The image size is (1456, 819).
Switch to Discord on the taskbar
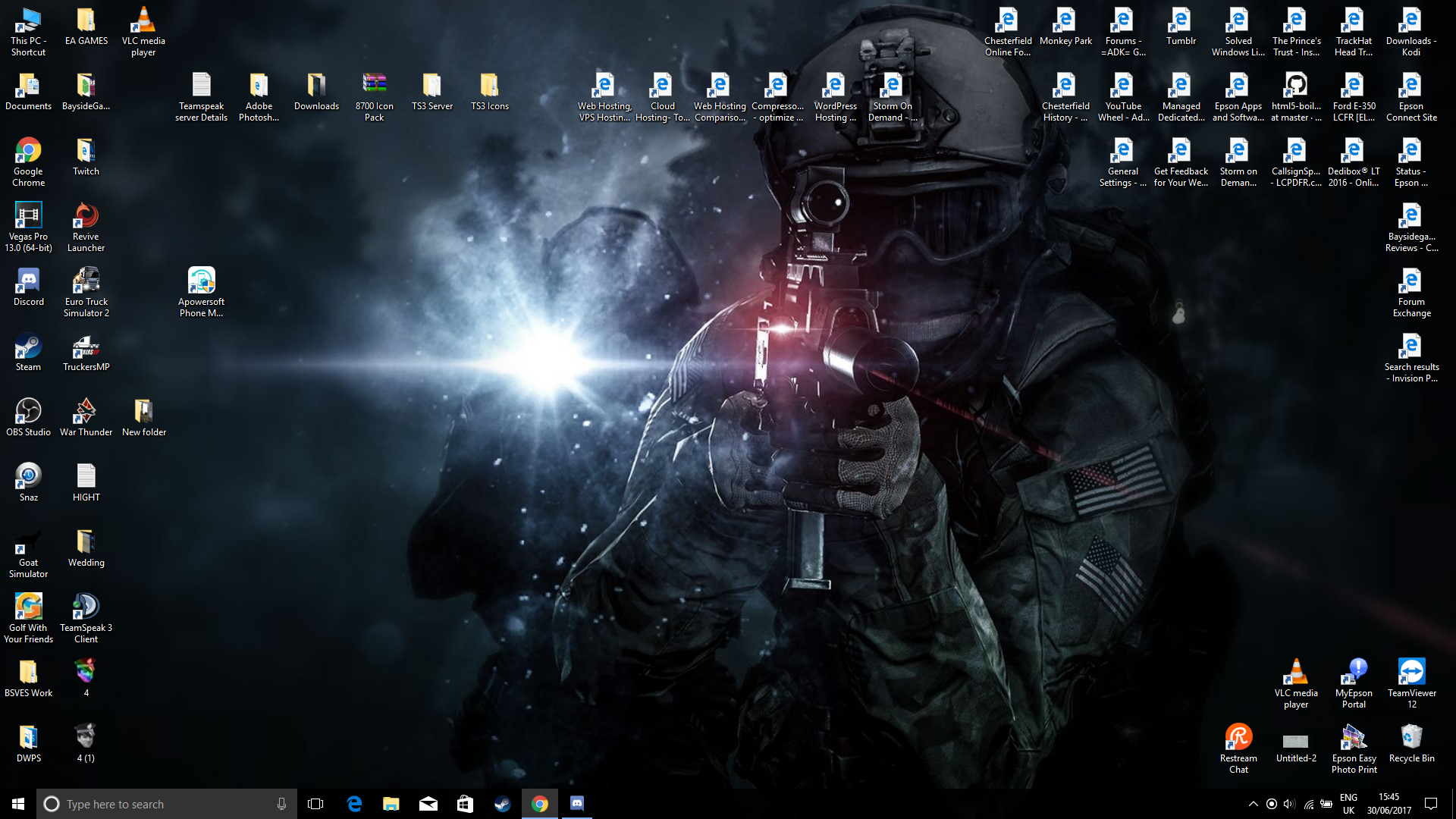pos(576,804)
